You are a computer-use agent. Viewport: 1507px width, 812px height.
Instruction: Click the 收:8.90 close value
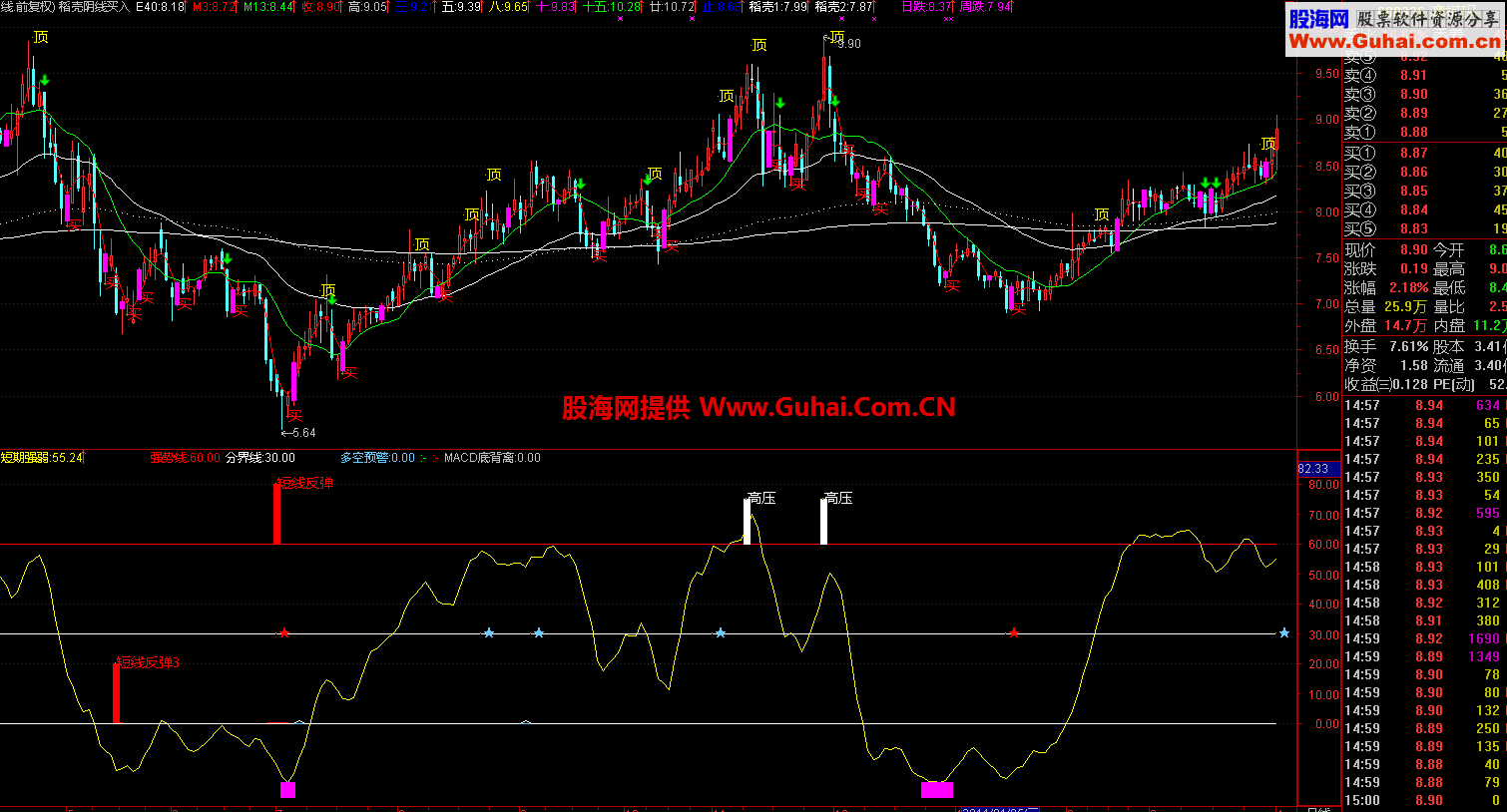(320, 7)
